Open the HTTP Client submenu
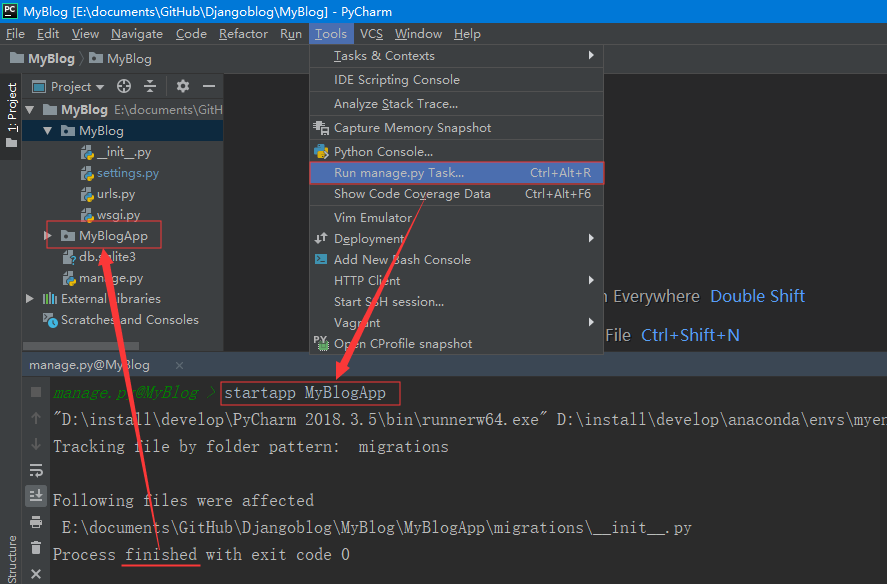Screen dimensions: 887x584 tap(457, 280)
